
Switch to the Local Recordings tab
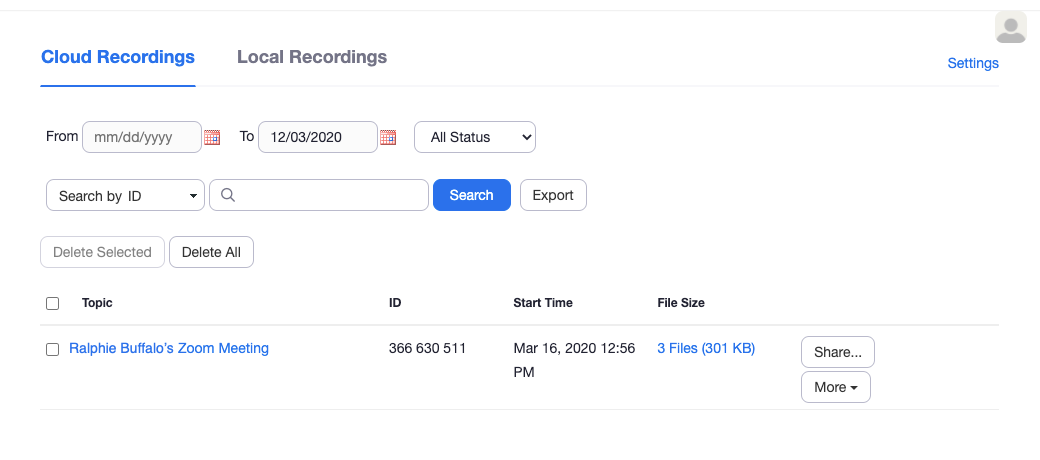point(312,57)
